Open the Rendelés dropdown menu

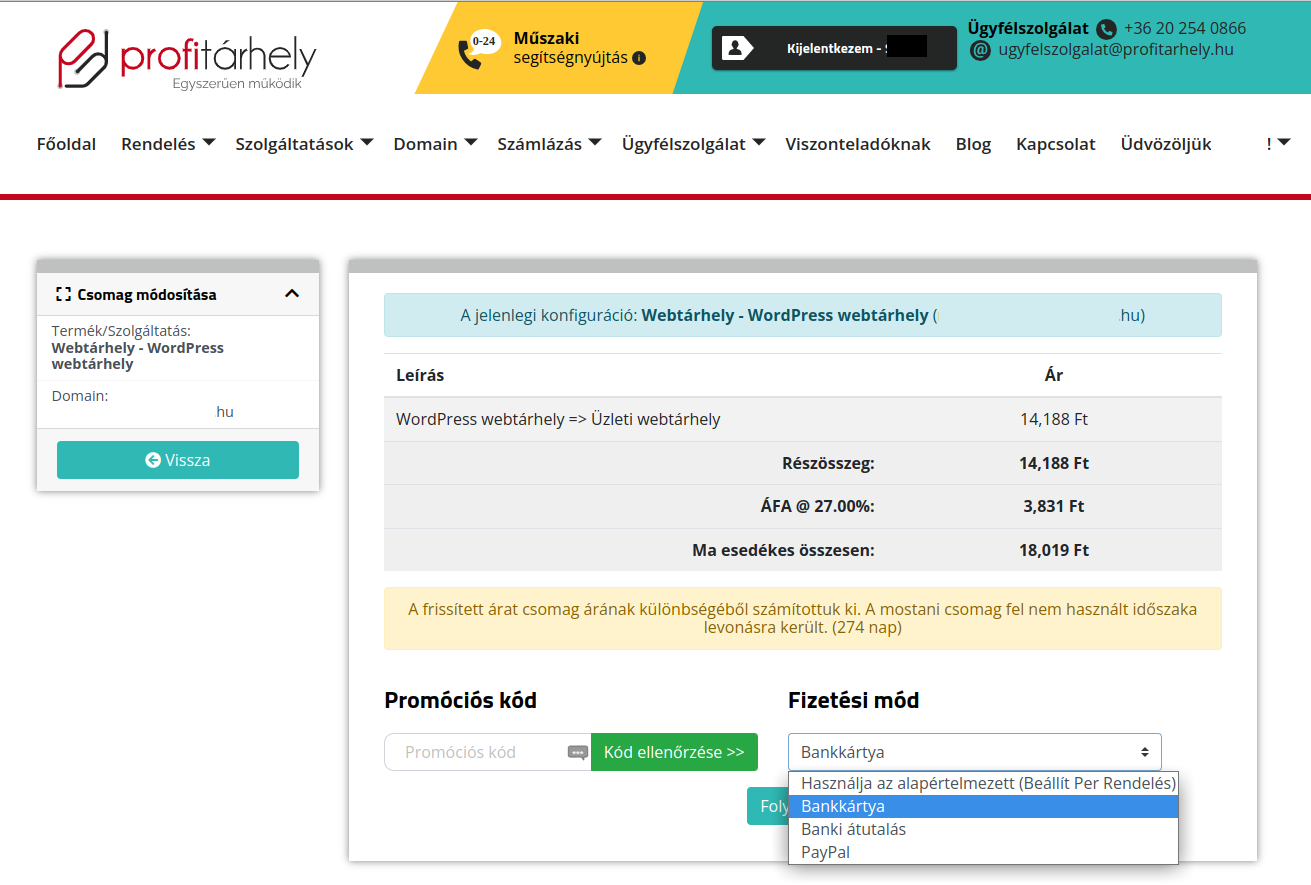point(168,144)
